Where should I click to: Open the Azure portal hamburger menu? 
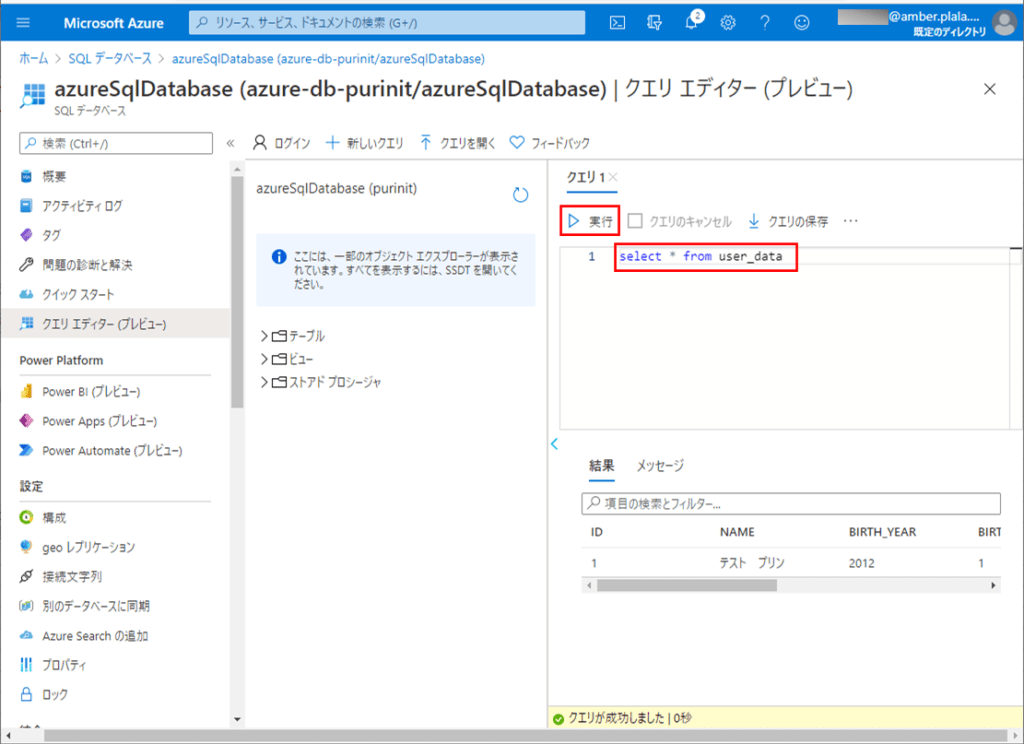[x=23, y=23]
